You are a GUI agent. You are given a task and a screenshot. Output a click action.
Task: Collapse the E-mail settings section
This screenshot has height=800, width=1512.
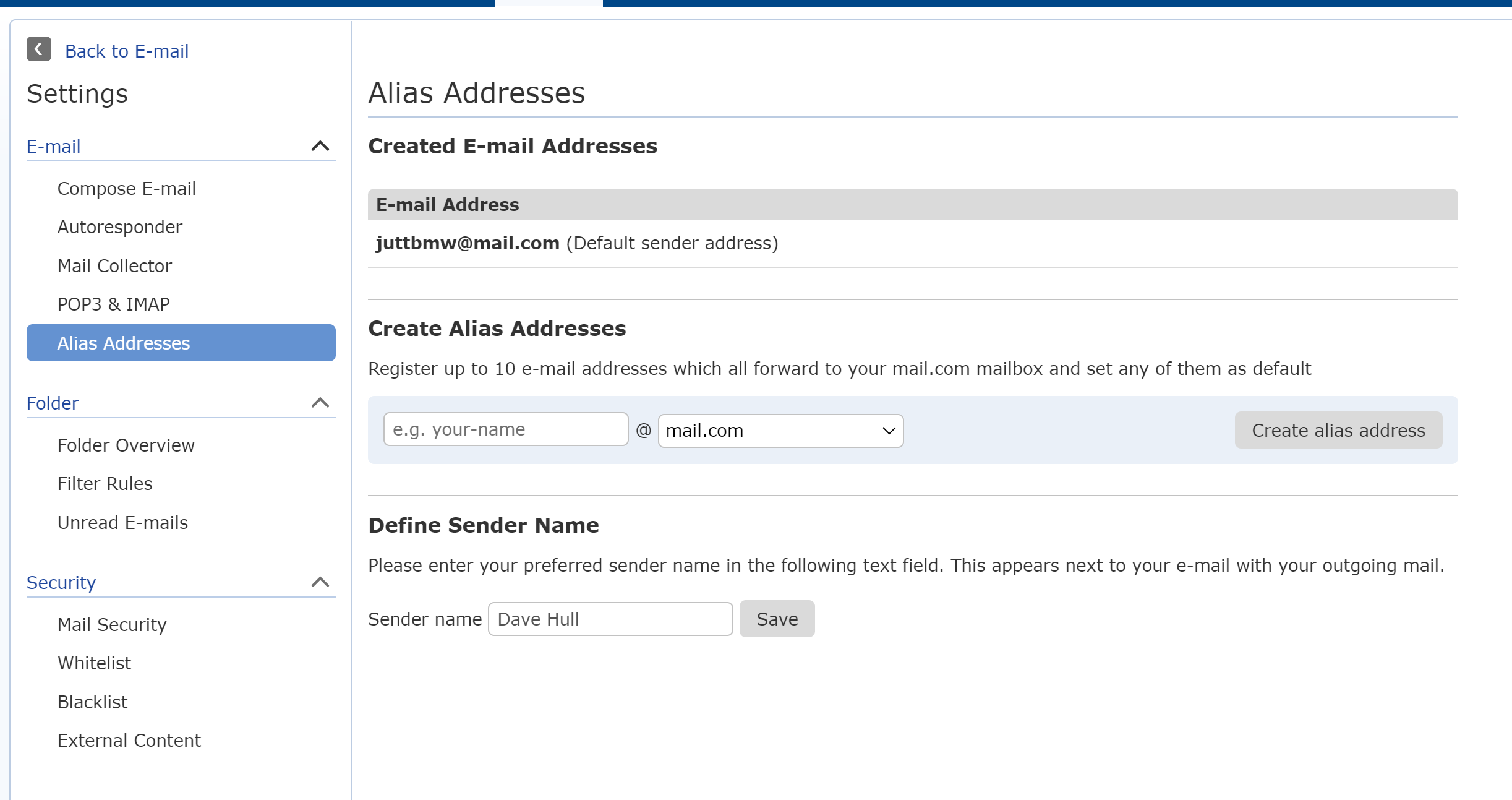320,147
